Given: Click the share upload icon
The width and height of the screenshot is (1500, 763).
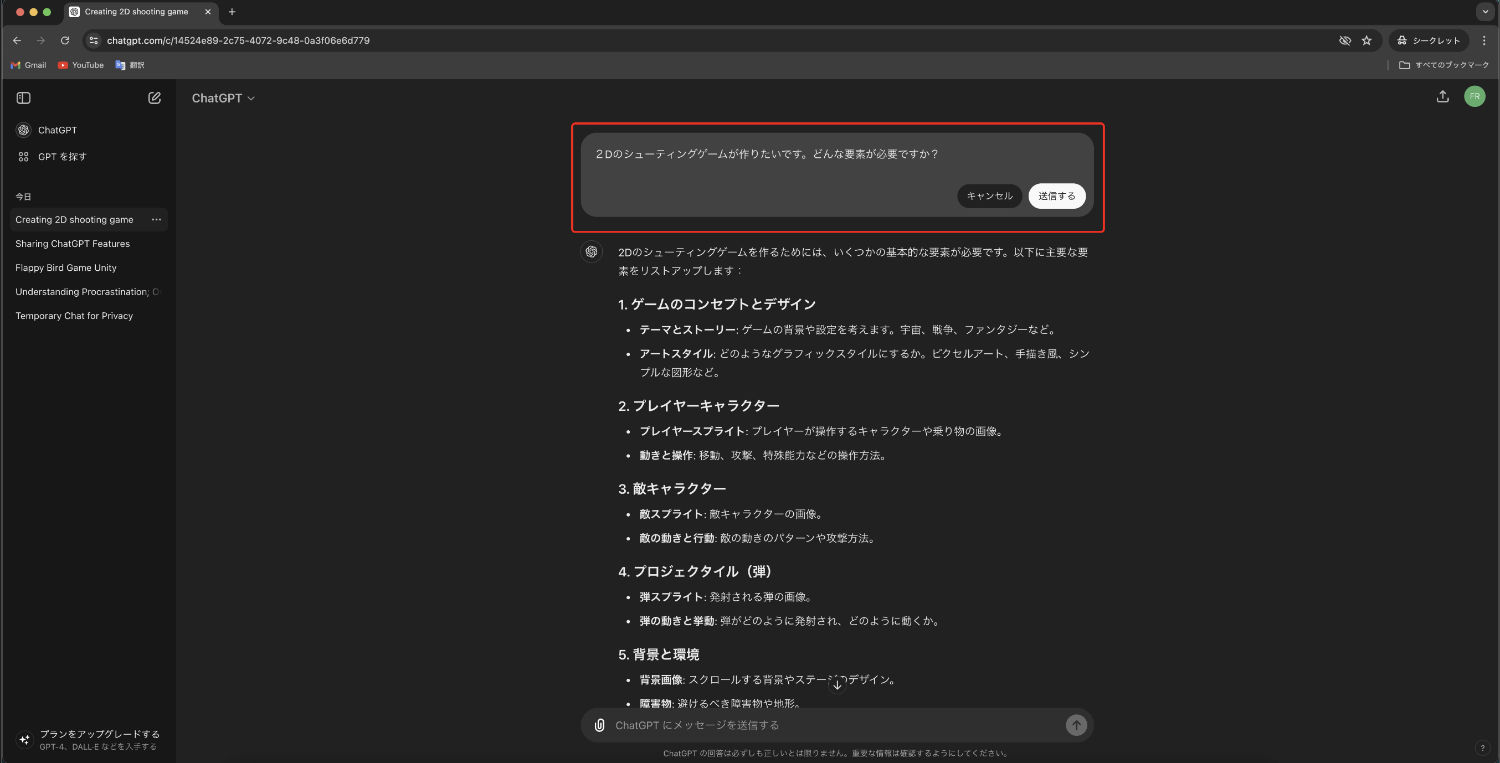Looking at the screenshot, I should coord(1442,97).
